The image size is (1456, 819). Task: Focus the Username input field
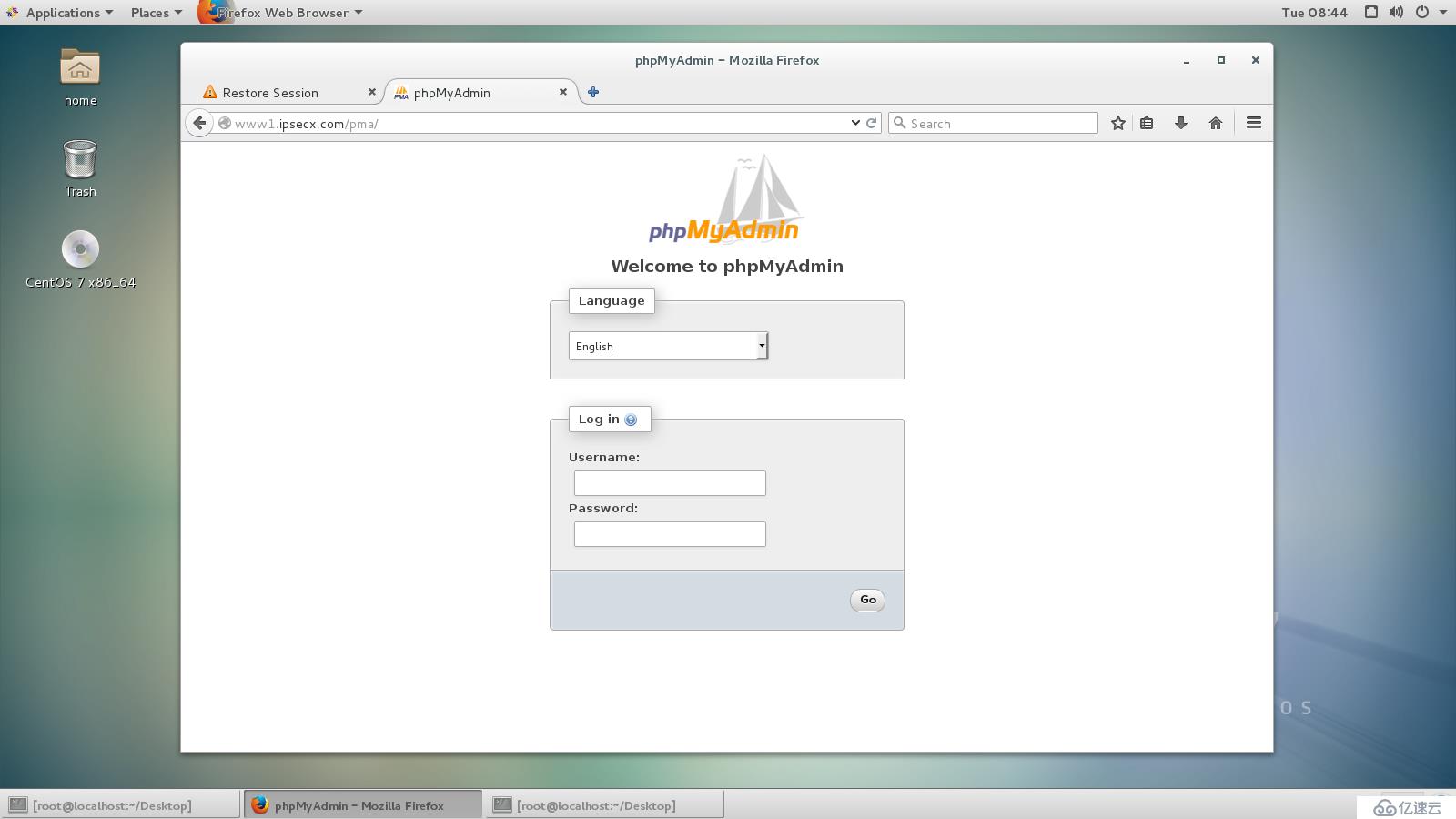click(670, 483)
